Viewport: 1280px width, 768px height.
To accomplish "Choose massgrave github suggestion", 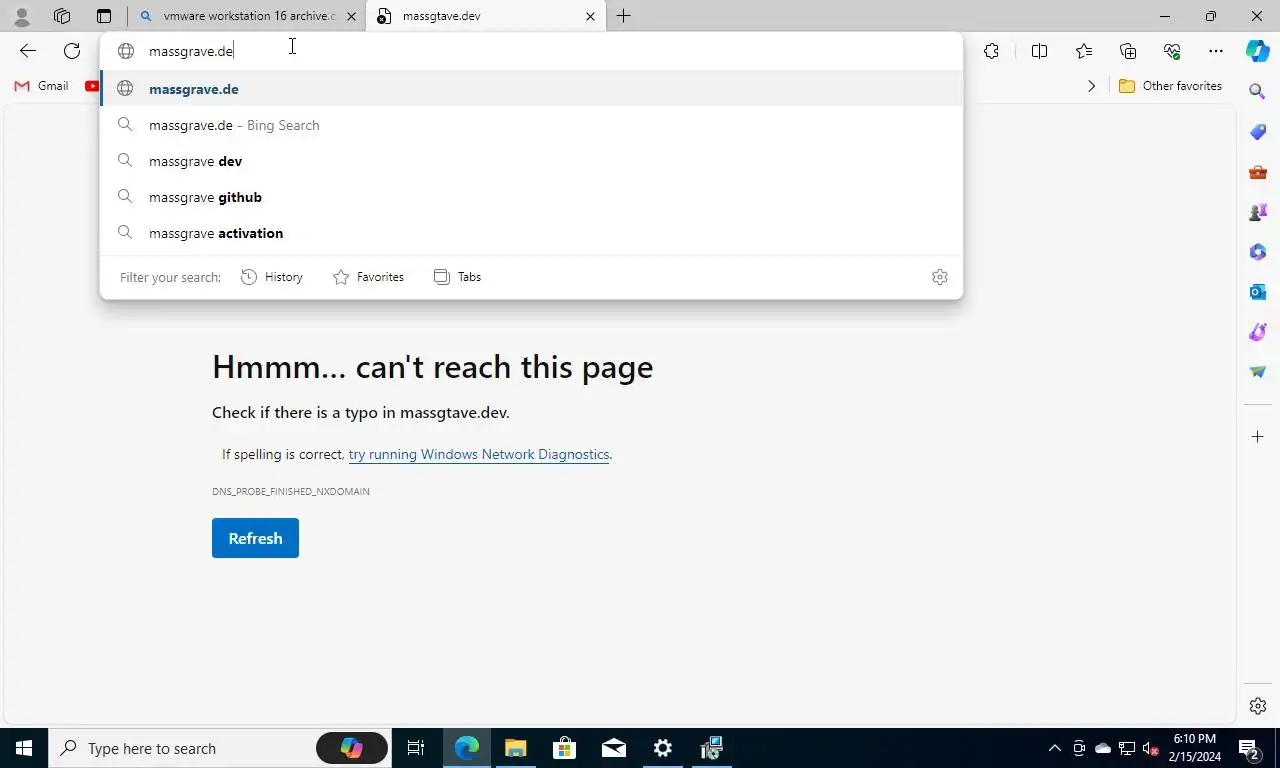I will click(x=531, y=197).
